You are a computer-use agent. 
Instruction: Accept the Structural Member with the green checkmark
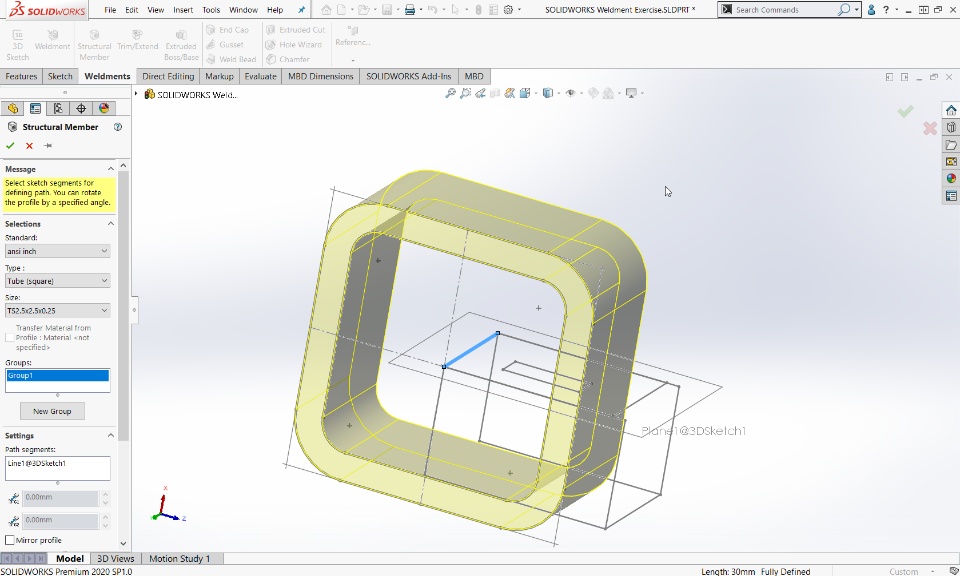pyautogui.click(x=10, y=146)
